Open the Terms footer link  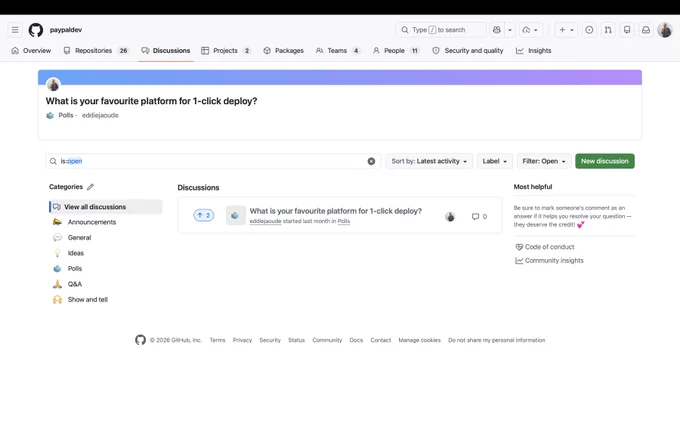(x=217, y=341)
